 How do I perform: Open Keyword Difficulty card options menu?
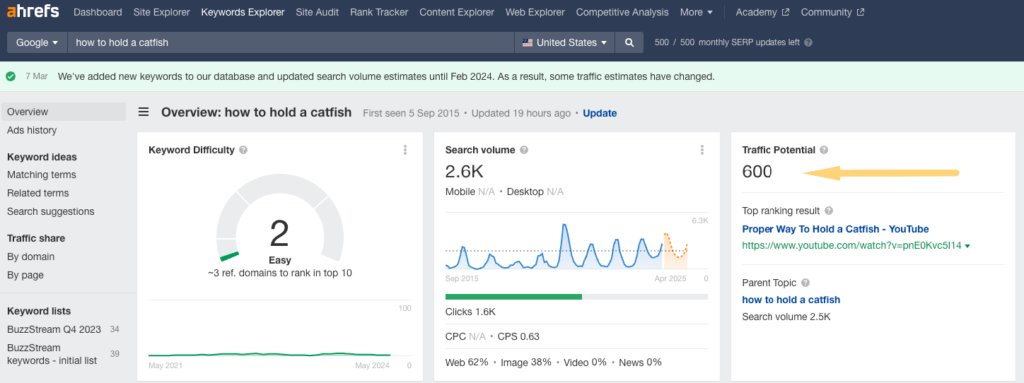point(406,150)
